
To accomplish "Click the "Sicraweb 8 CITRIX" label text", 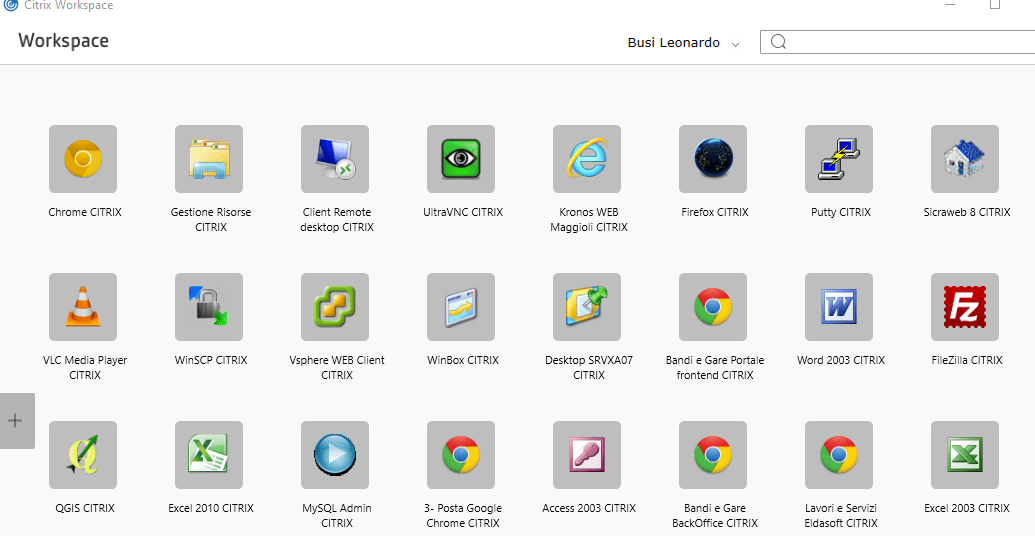I will point(966,213).
